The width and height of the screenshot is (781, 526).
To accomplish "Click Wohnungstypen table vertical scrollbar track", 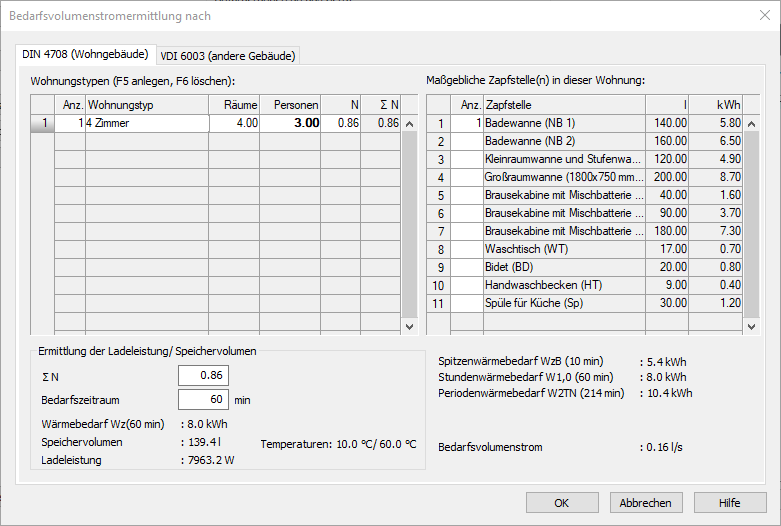I will [x=409, y=224].
